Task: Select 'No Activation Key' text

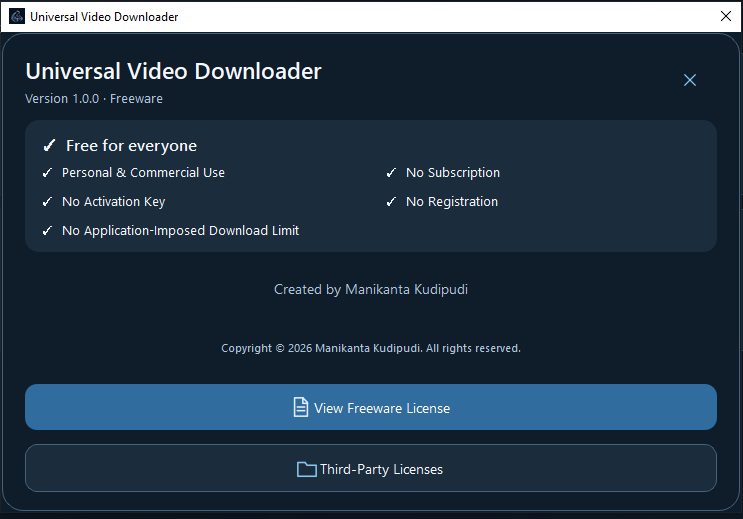Action: (x=114, y=202)
